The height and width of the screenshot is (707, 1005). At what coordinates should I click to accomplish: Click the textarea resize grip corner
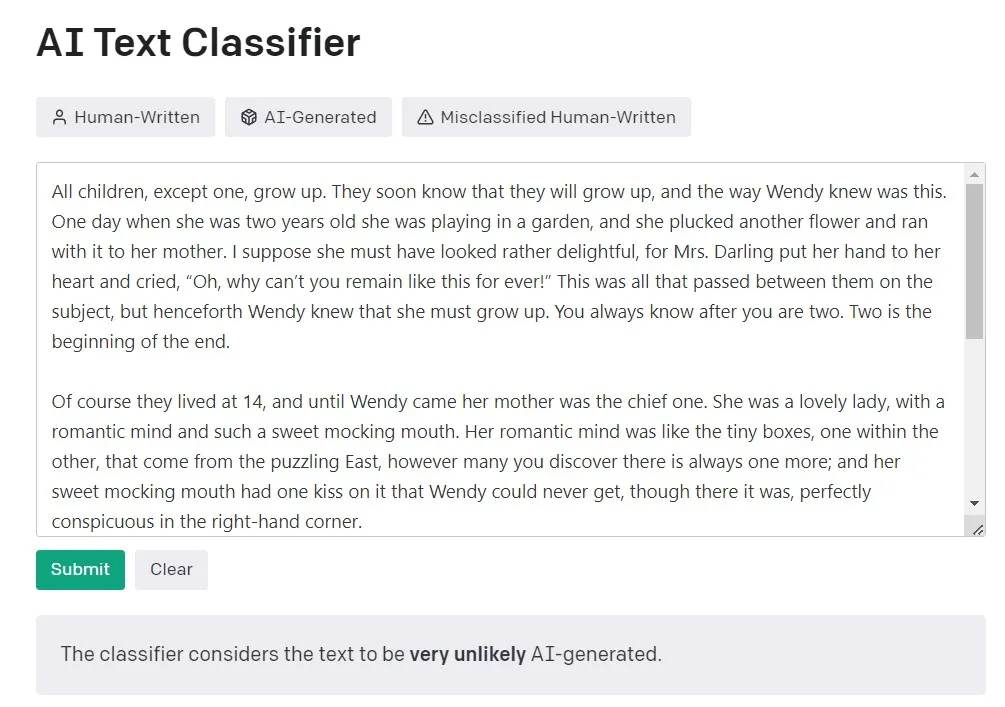point(977,529)
